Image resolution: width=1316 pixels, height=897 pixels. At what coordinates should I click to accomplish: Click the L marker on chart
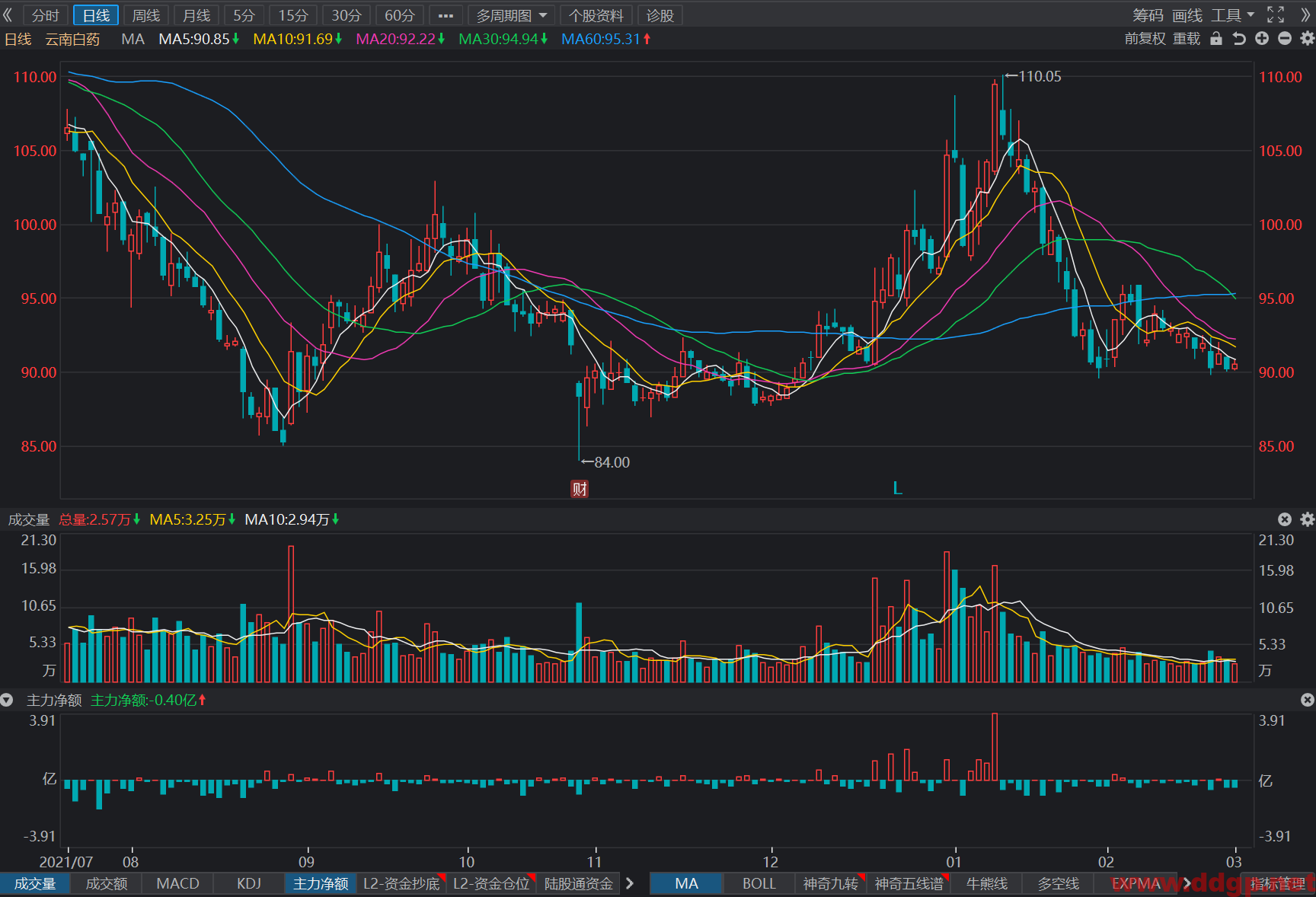click(898, 489)
